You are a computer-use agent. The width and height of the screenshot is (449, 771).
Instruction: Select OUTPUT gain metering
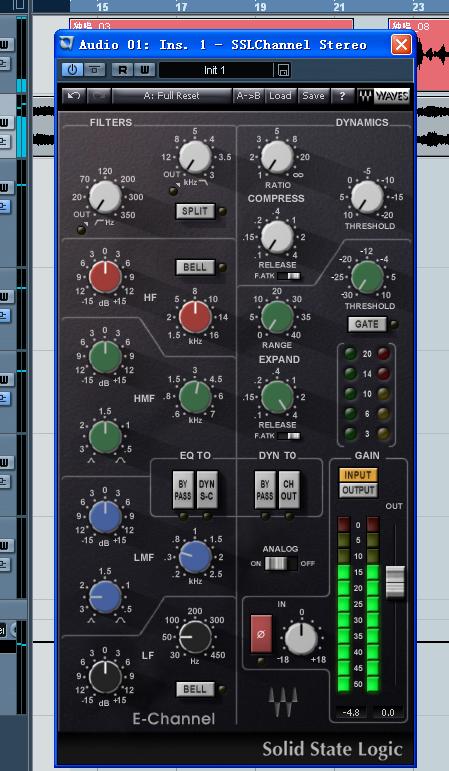359,490
